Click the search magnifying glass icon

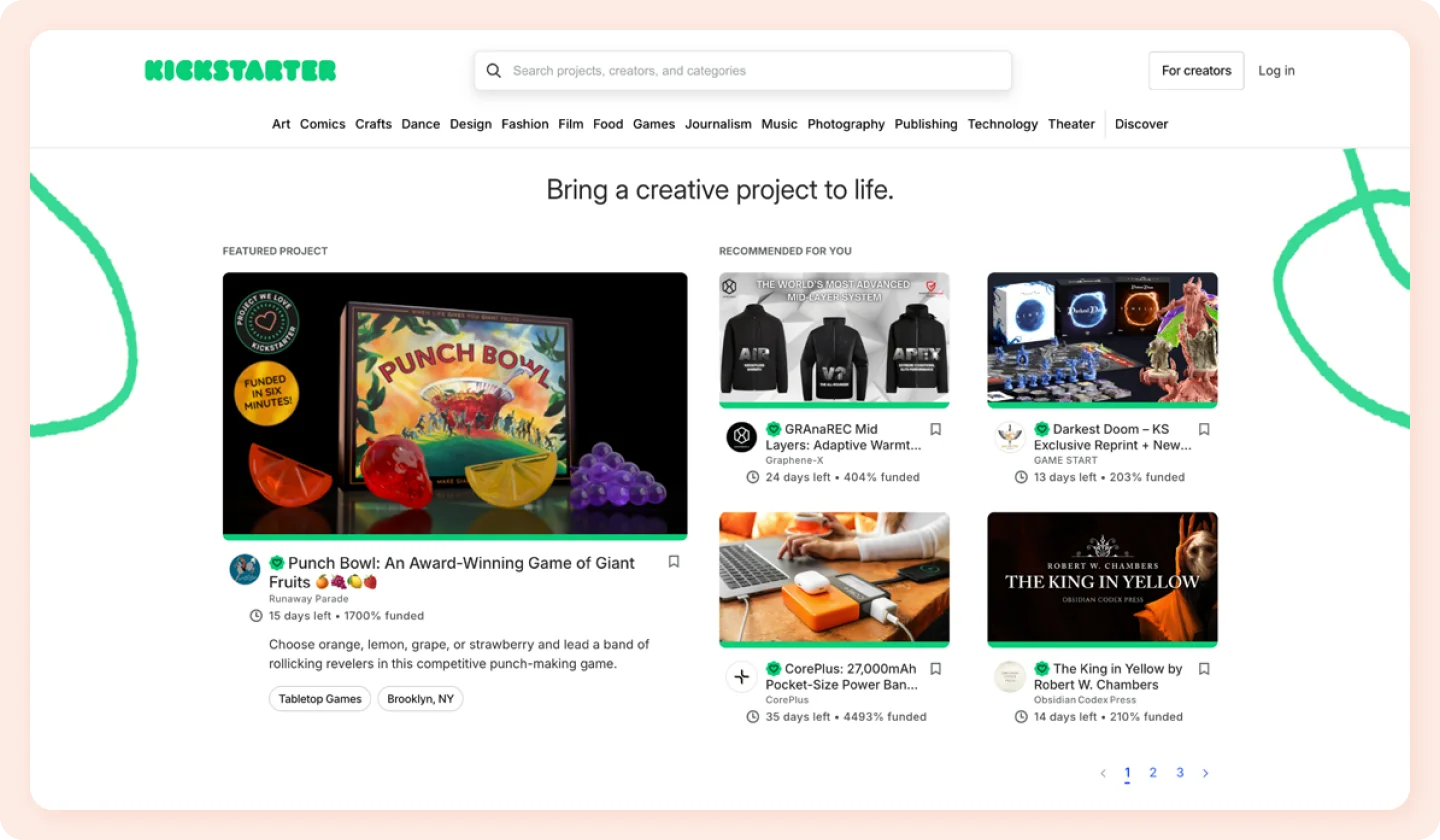pyautogui.click(x=493, y=70)
